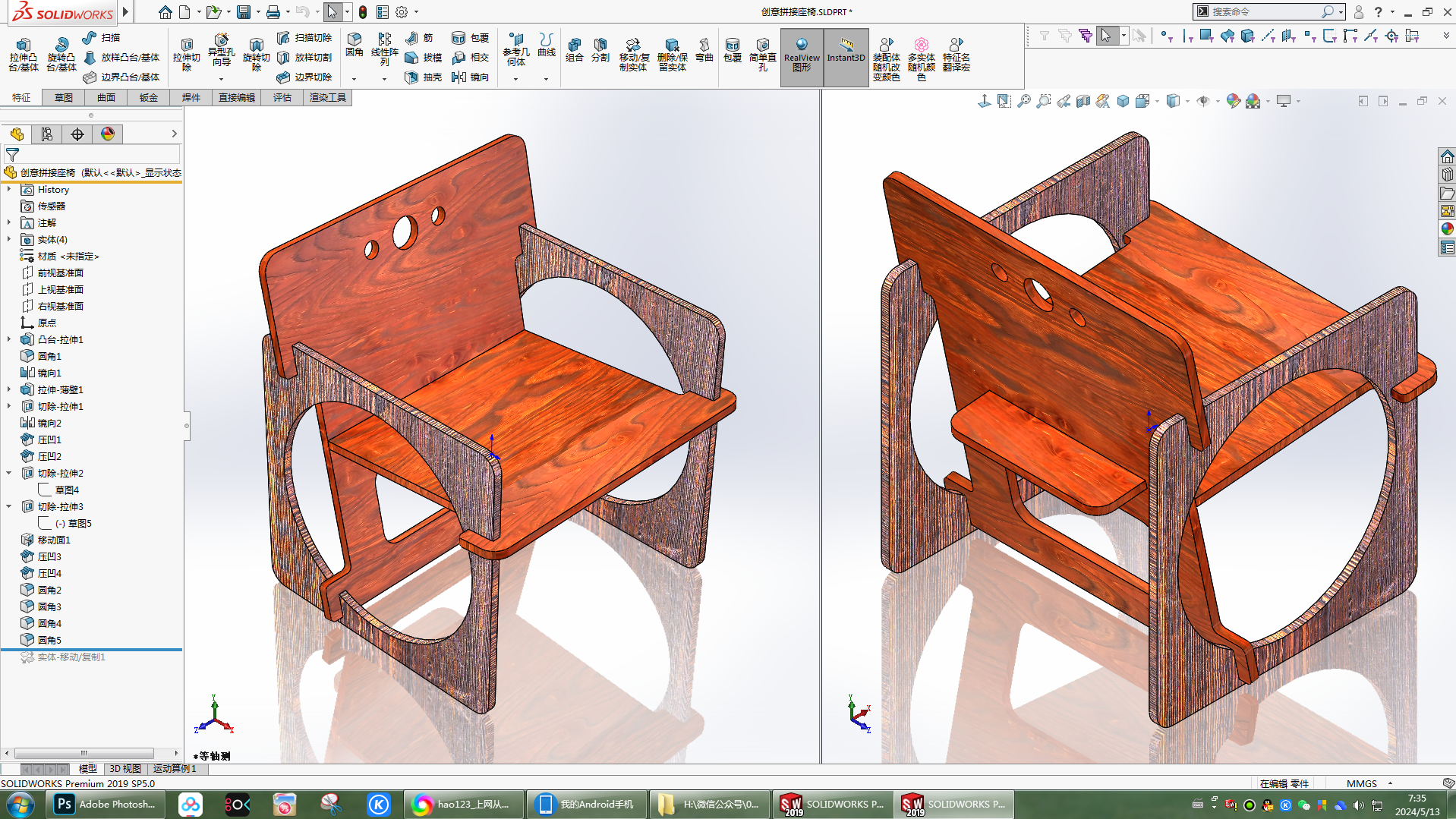Run the 多实体随机颜色 random color macro

coord(922,59)
